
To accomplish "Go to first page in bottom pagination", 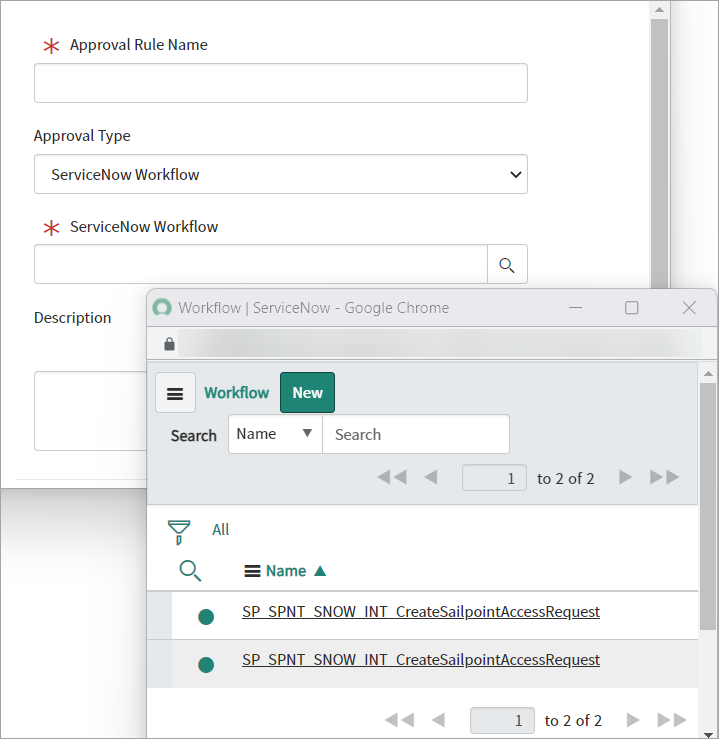I will click(400, 720).
